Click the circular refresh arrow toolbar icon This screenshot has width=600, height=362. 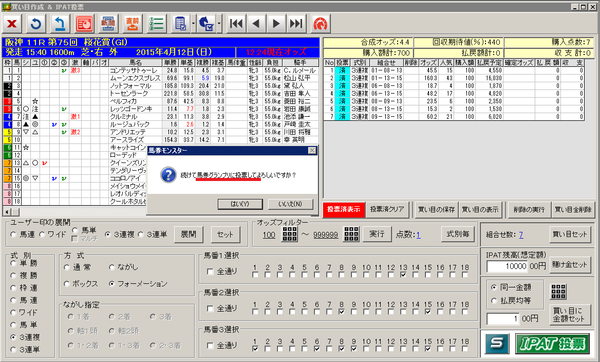36,24
